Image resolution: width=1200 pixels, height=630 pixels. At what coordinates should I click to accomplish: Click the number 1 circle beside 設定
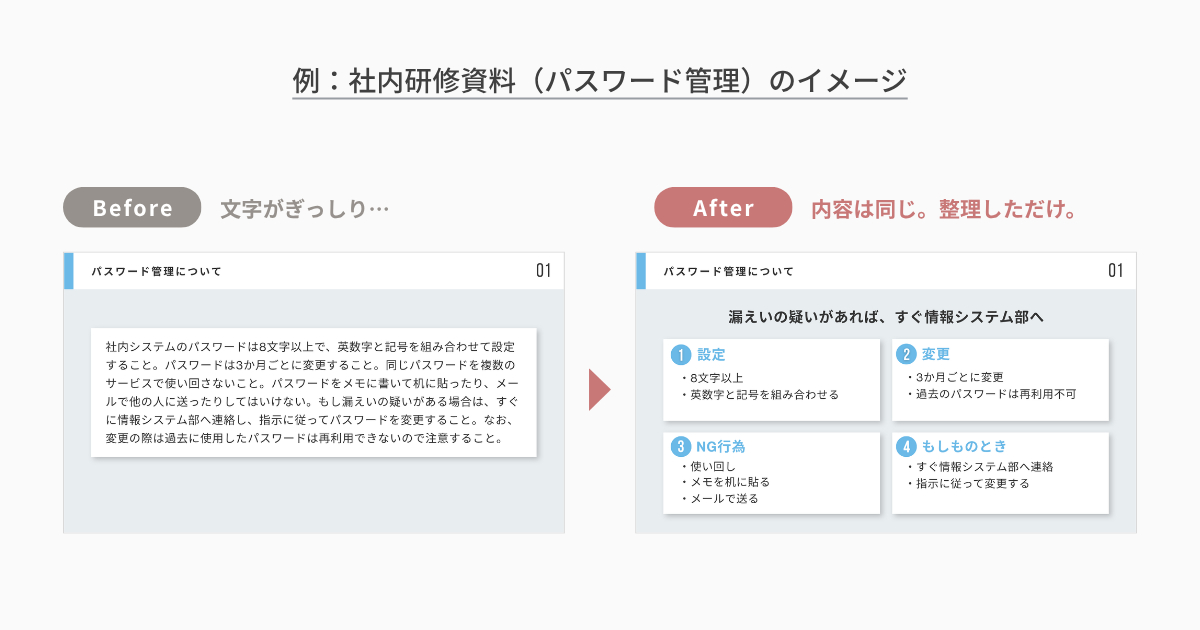coord(681,354)
